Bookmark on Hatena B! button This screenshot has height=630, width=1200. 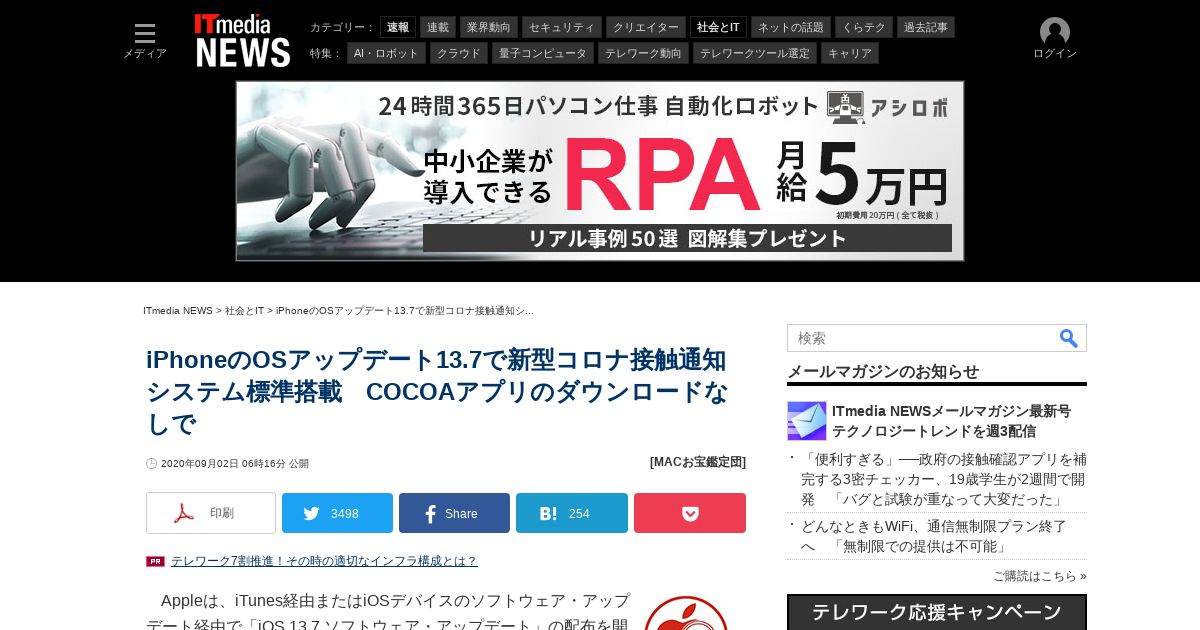572,513
